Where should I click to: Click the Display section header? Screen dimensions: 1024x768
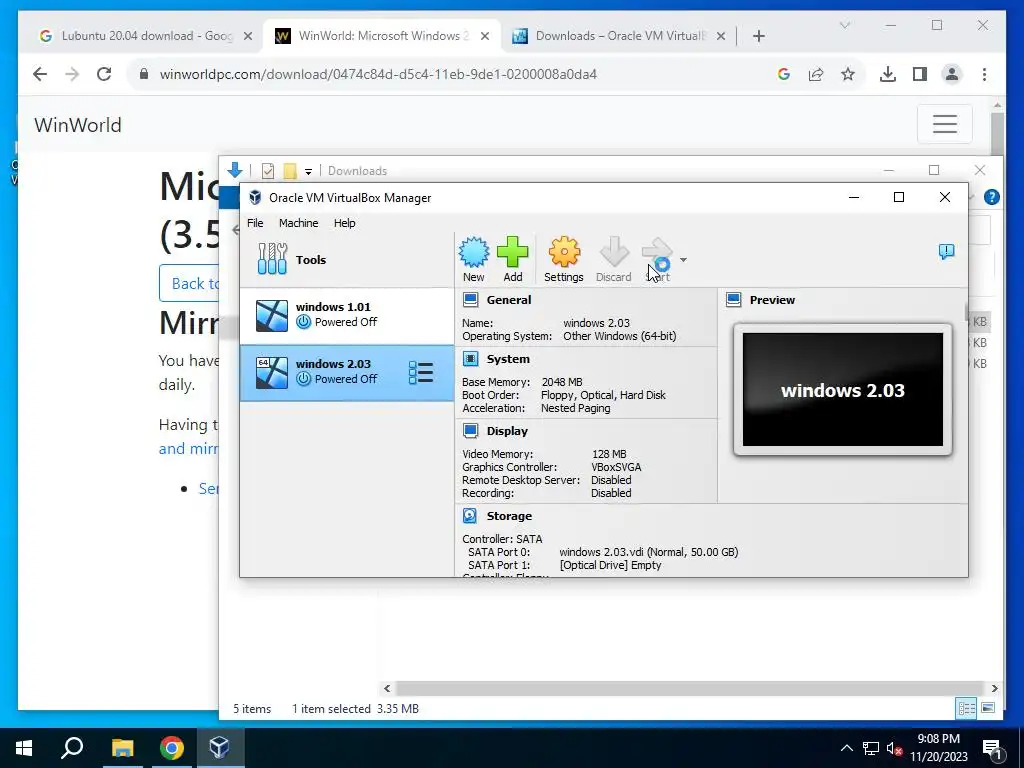click(x=507, y=431)
